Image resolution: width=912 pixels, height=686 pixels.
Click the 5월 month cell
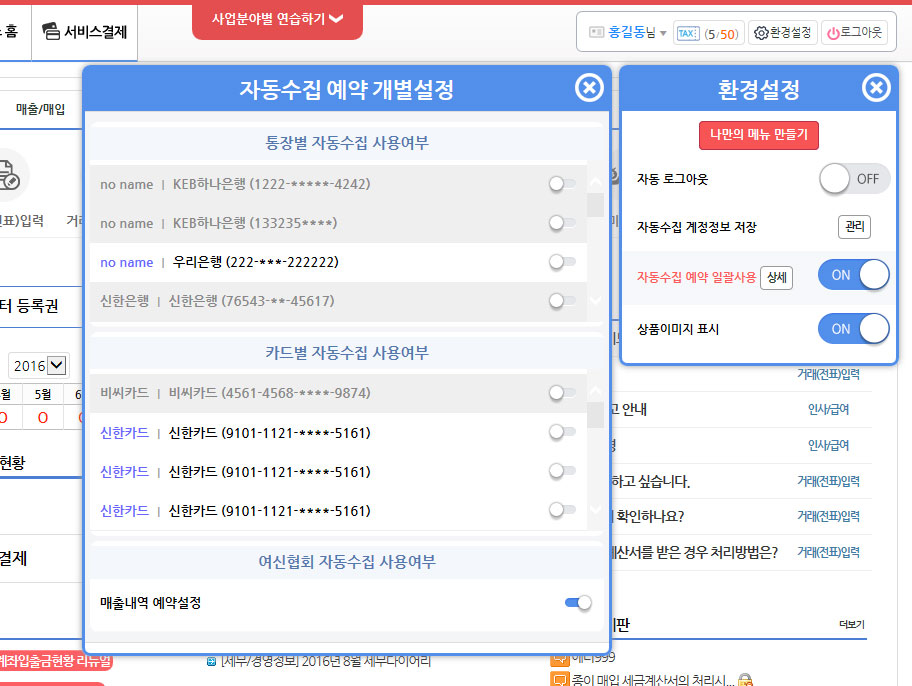(x=42, y=394)
